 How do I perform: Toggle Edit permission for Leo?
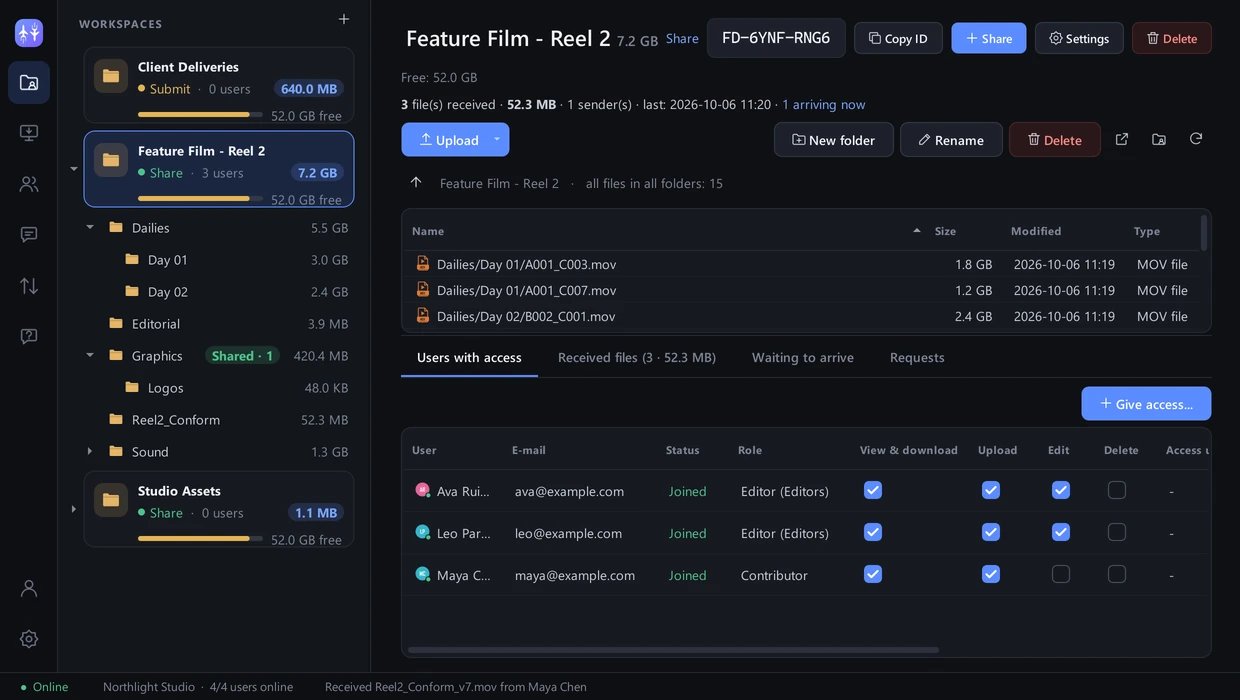pyautogui.click(x=1061, y=532)
